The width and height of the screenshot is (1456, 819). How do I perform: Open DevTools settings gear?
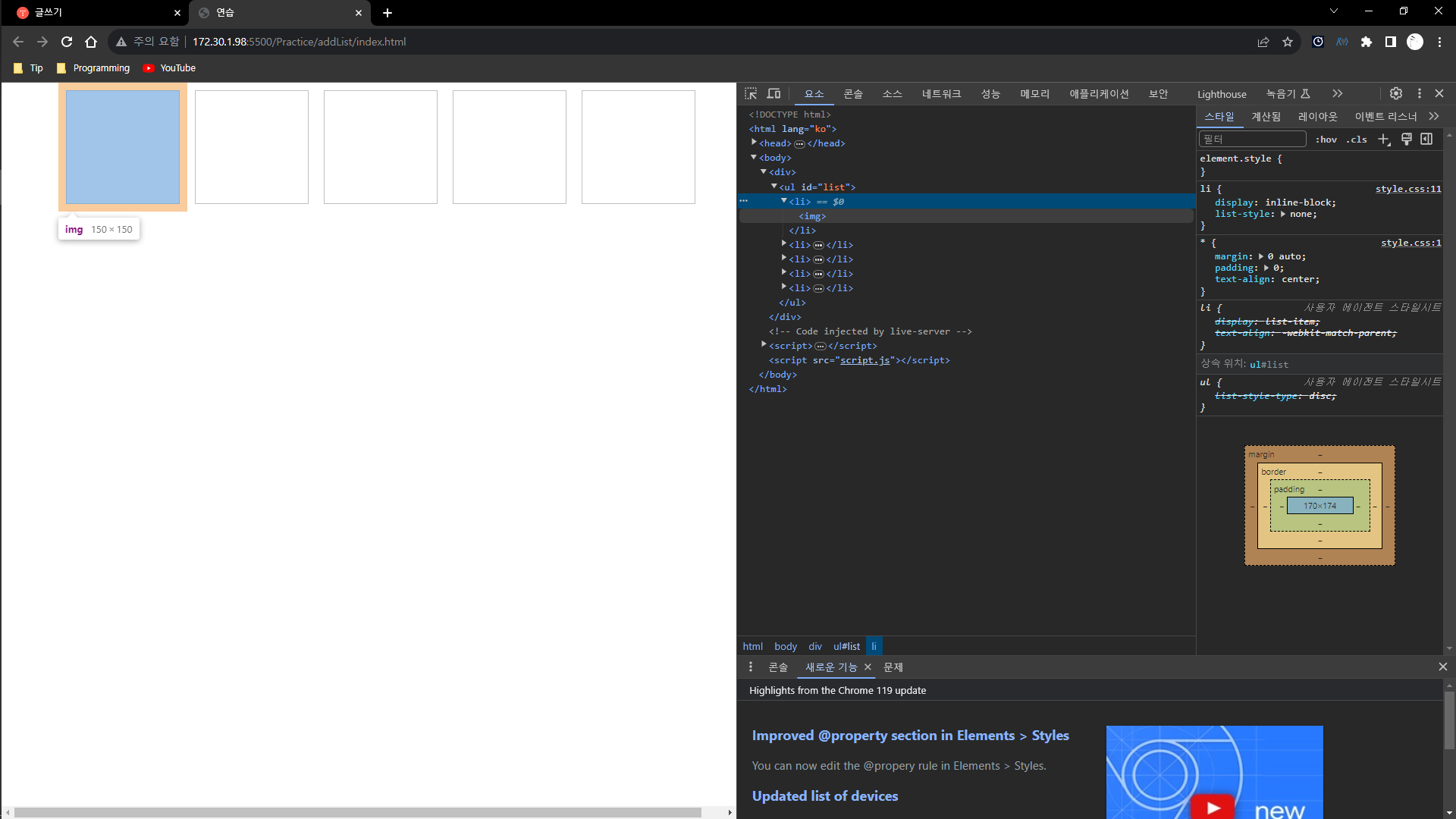pyautogui.click(x=1396, y=93)
